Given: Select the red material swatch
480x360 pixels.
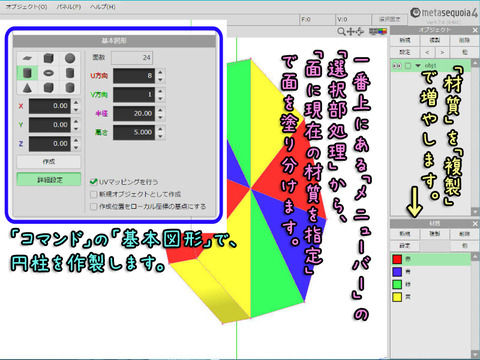Looking at the screenshot, I should pos(397,259).
